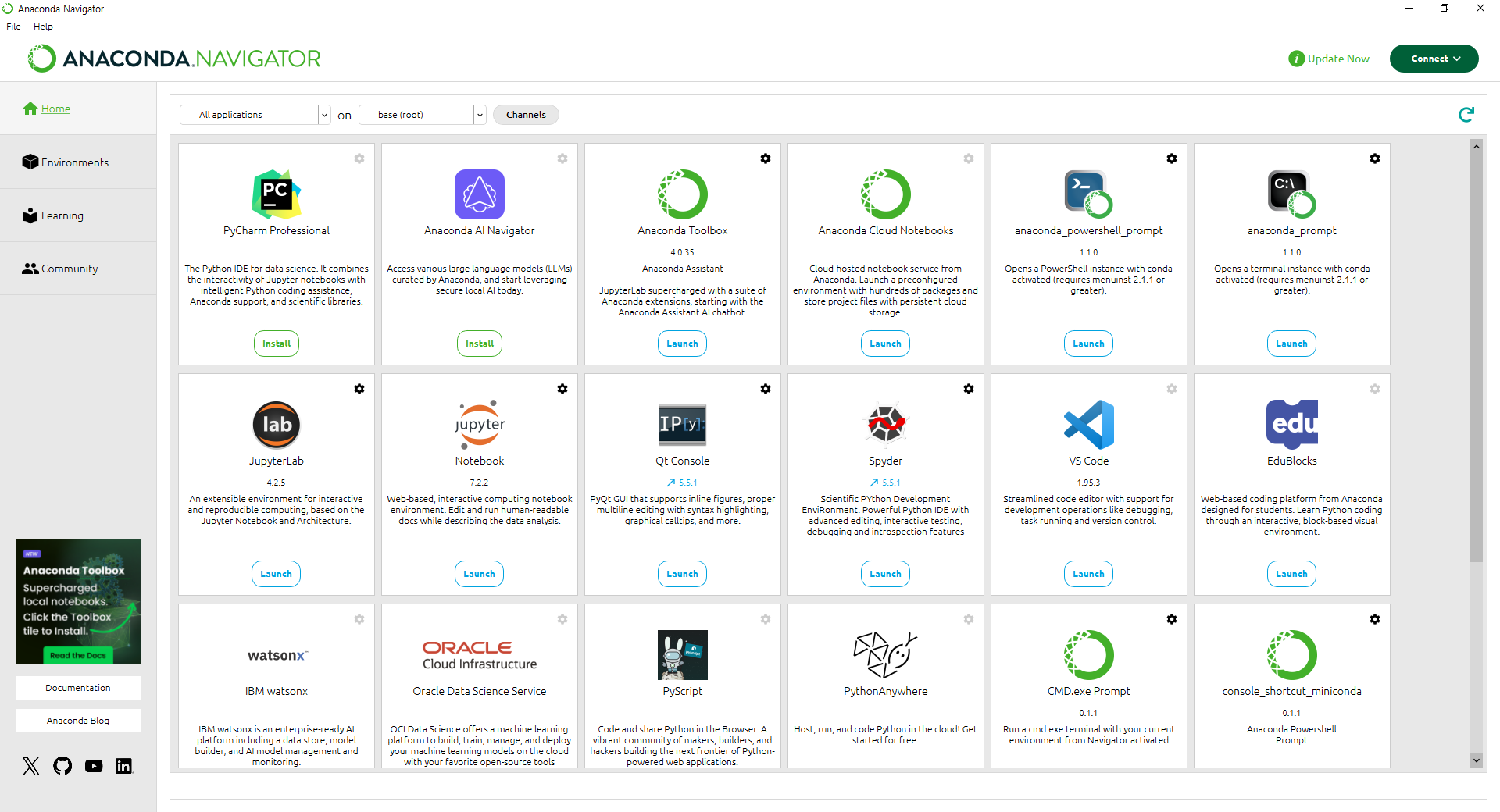Click the Jupyter Notebook logo
The image size is (1500, 812).
(480, 425)
